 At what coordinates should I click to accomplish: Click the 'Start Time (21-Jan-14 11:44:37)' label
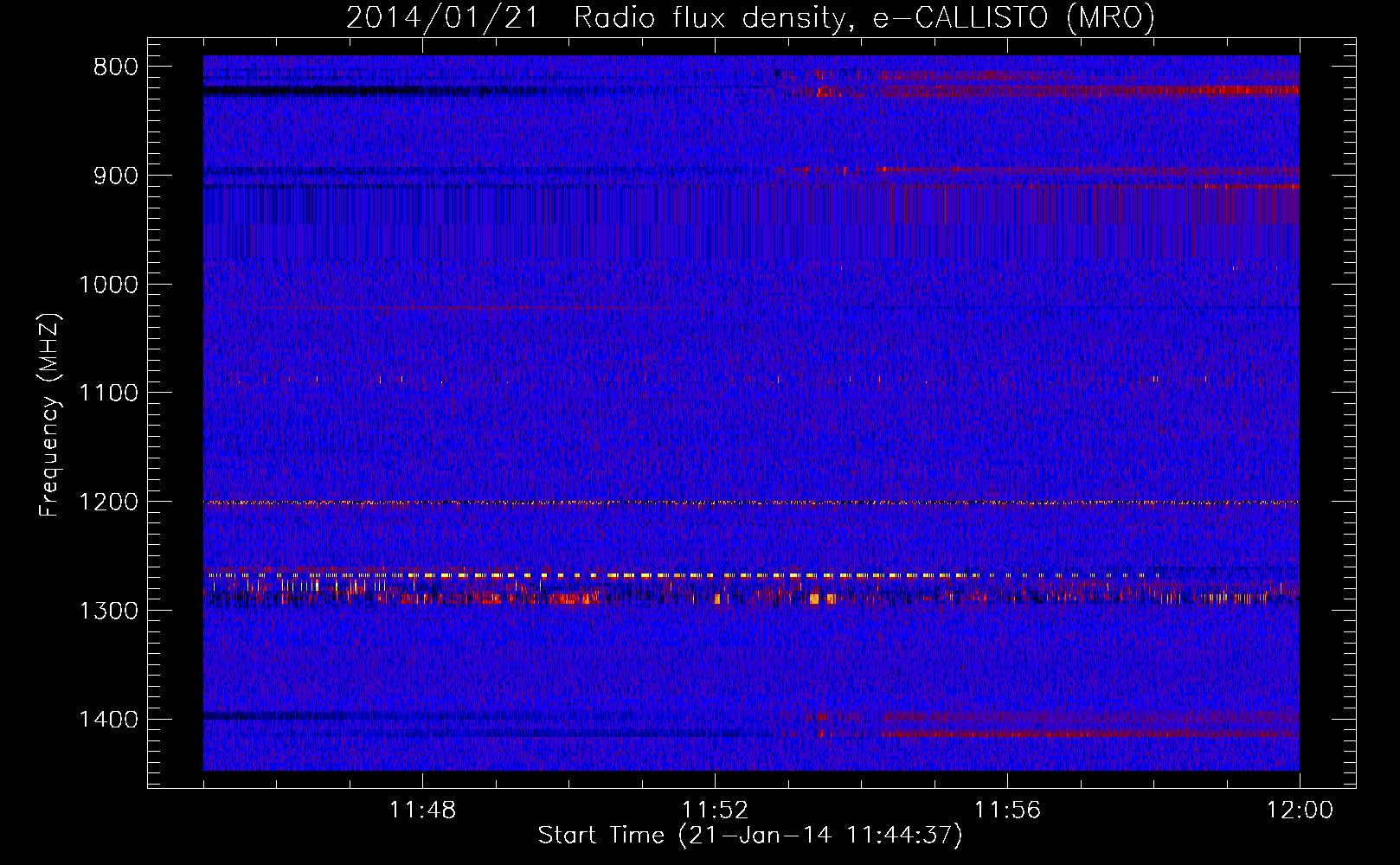750,836
